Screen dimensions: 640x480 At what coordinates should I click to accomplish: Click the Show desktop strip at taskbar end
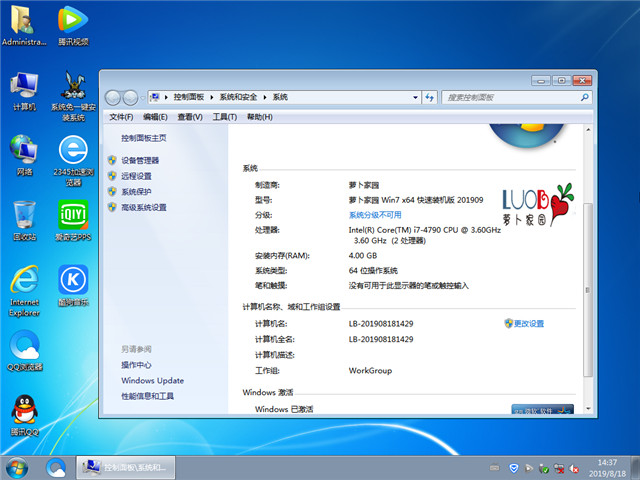point(636,468)
